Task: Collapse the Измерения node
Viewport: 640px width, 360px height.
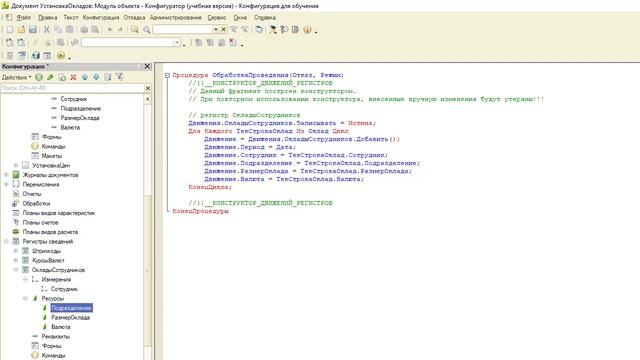Action: coord(25,279)
